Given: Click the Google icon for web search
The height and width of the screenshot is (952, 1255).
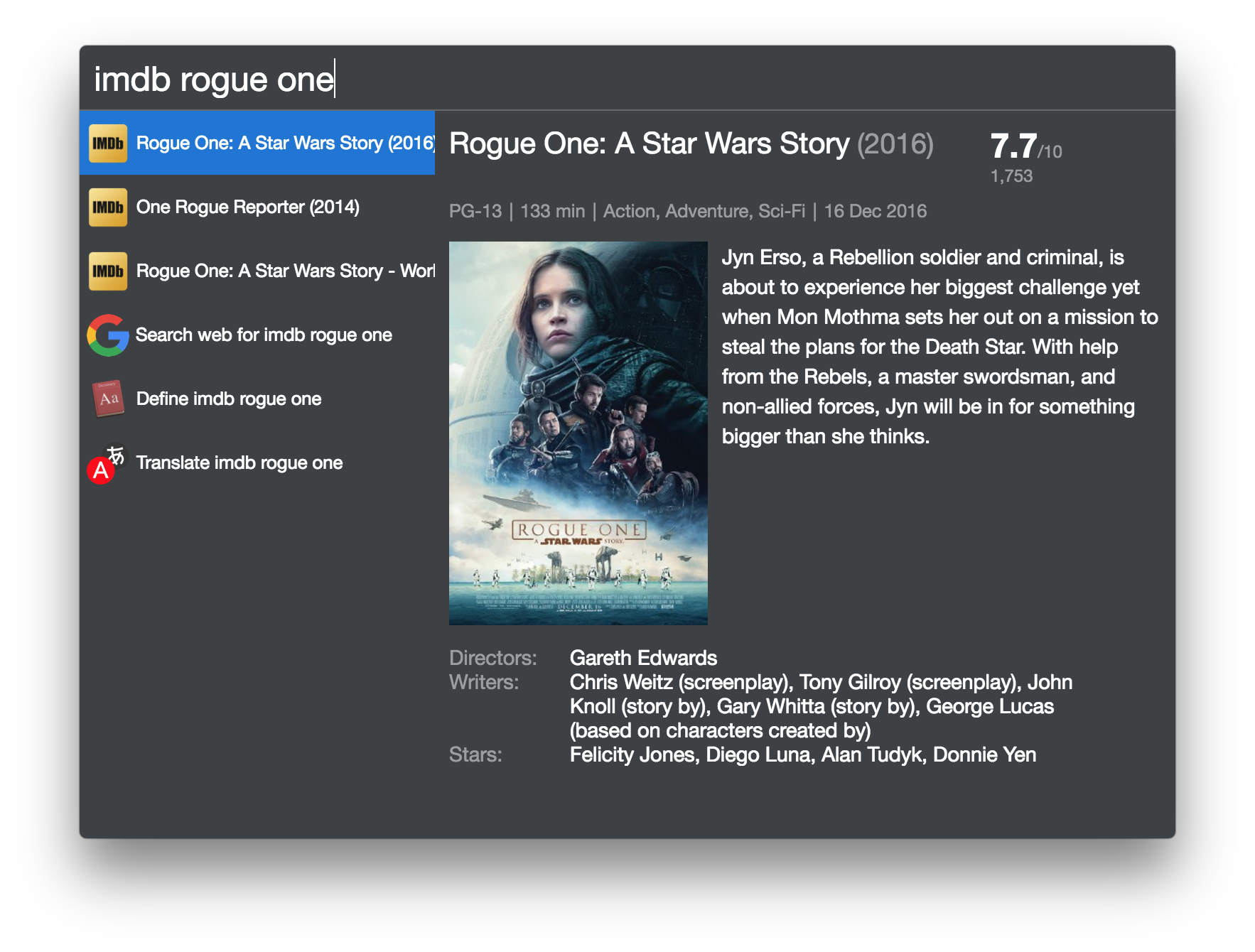Looking at the screenshot, I should pos(108,335).
